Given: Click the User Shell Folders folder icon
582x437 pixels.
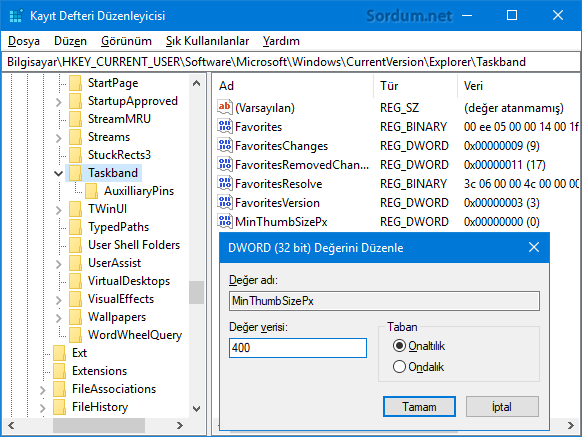Looking at the screenshot, I should pos(75,245).
